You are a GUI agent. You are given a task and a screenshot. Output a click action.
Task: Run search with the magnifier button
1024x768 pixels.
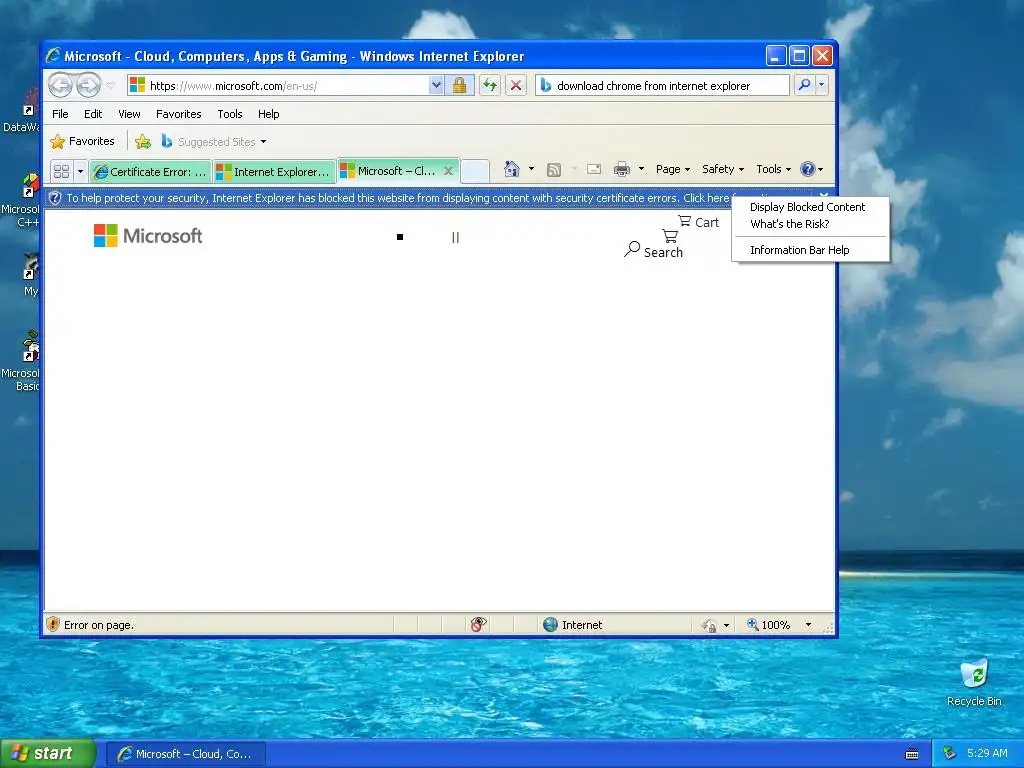(x=805, y=85)
